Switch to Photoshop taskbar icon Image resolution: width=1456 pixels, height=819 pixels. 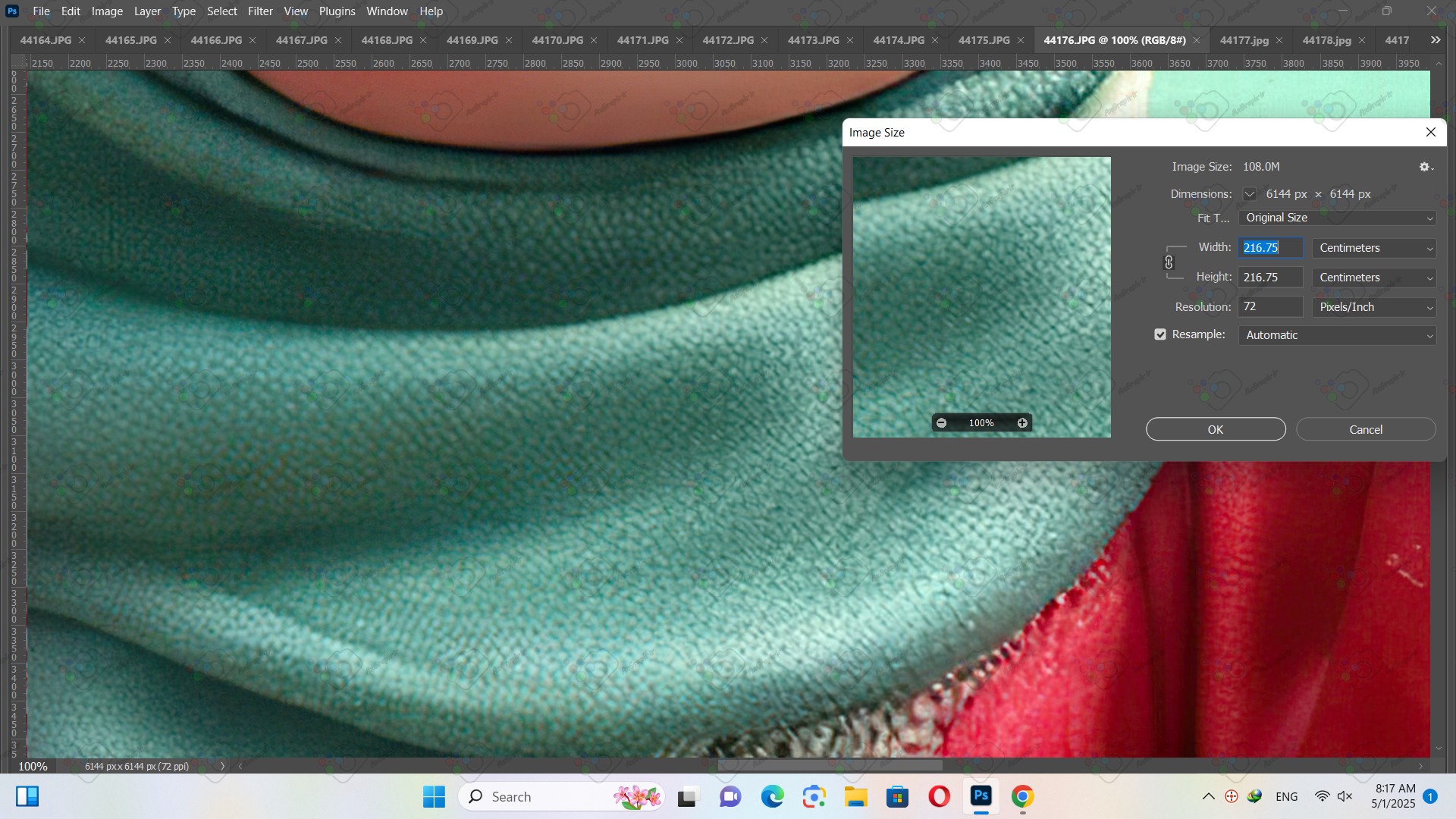(x=981, y=796)
